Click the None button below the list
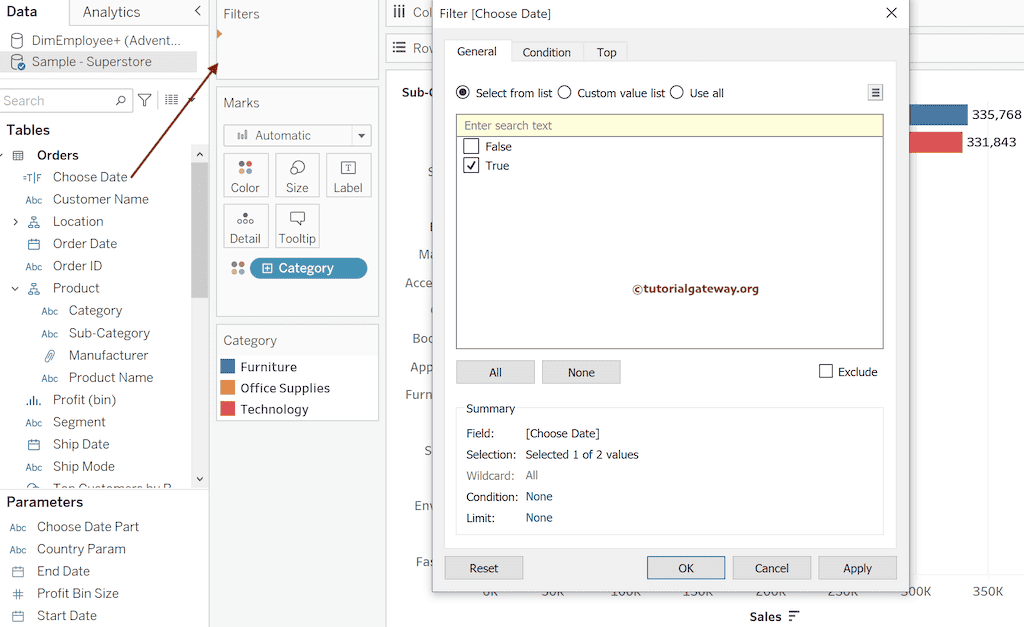Image resolution: width=1024 pixels, height=627 pixels. point(581,372)
